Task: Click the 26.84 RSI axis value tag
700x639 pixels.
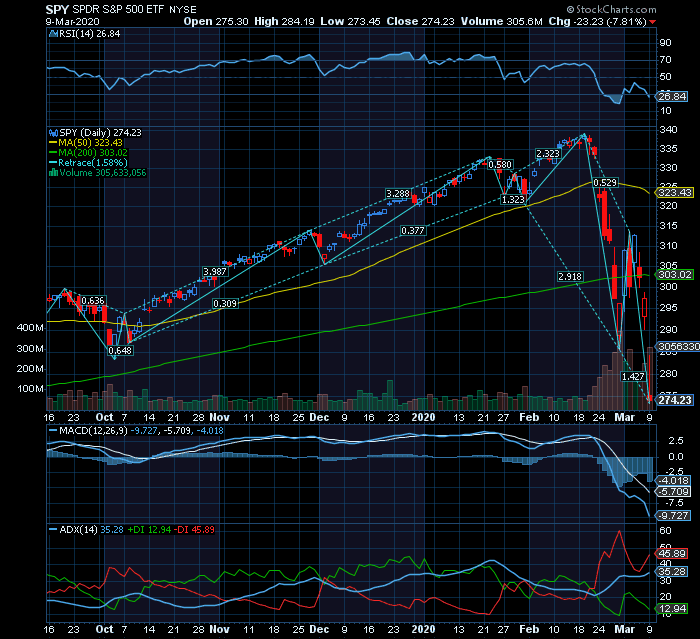Action: pyautogui.click(x=672, y=96)
